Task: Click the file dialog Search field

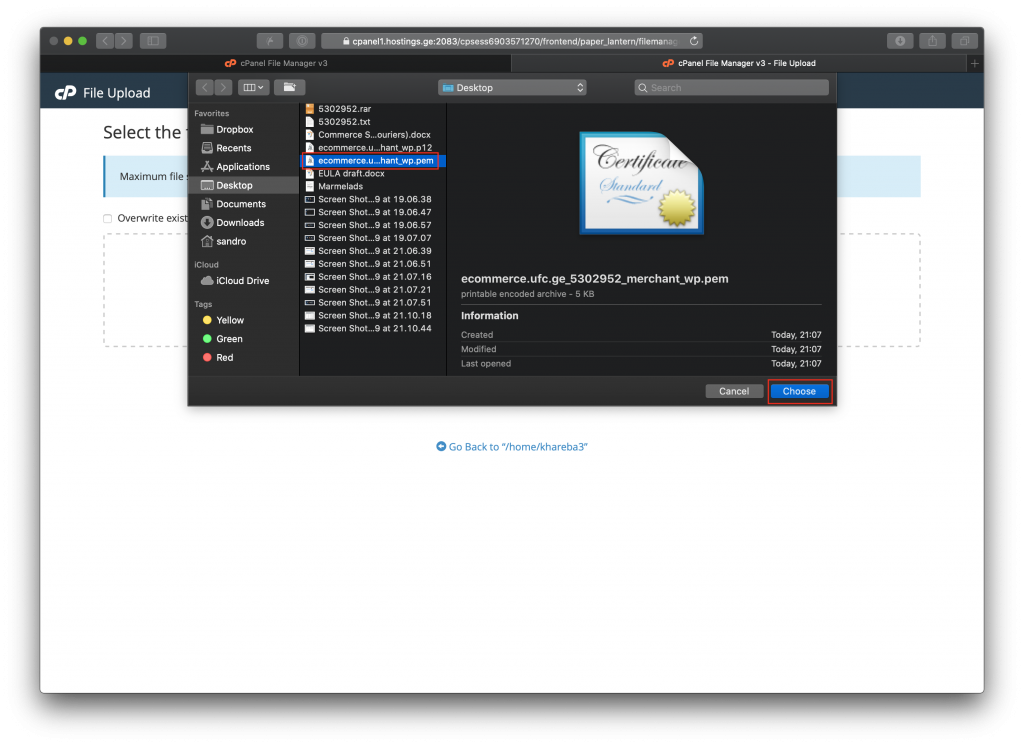Action: point(732,88)
